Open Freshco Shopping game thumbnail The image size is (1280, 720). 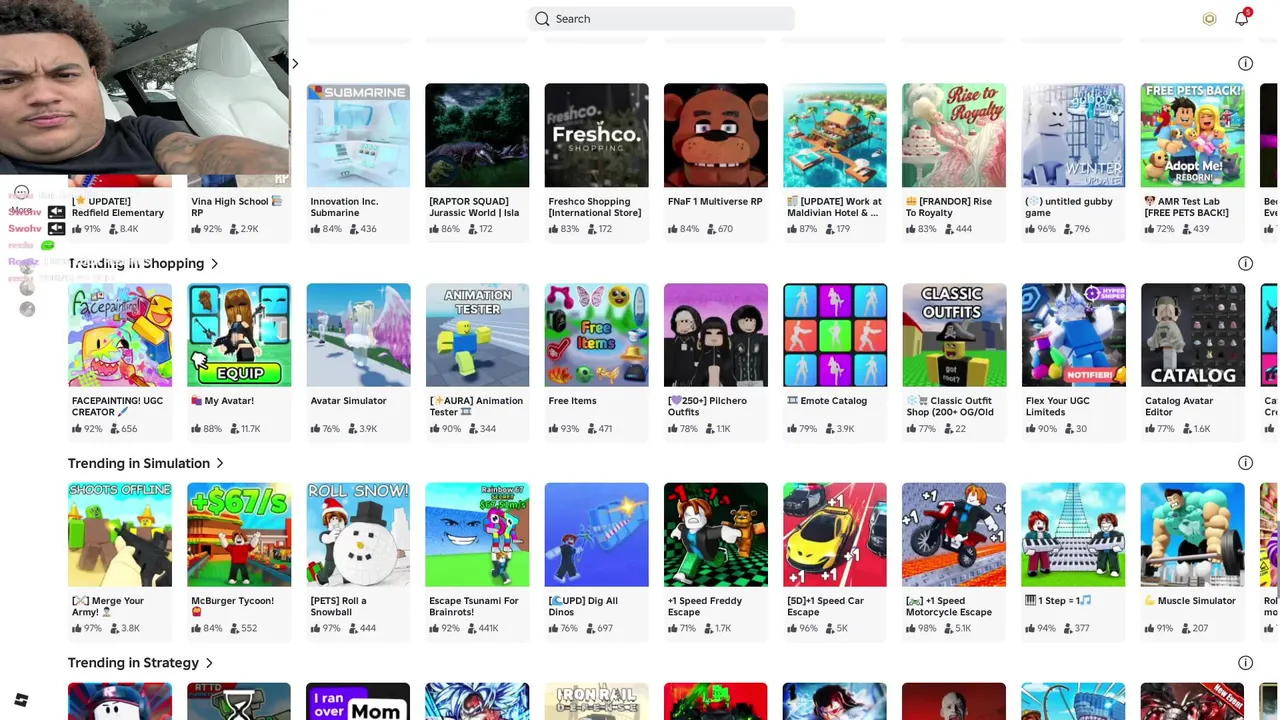[x=596, y=135]
